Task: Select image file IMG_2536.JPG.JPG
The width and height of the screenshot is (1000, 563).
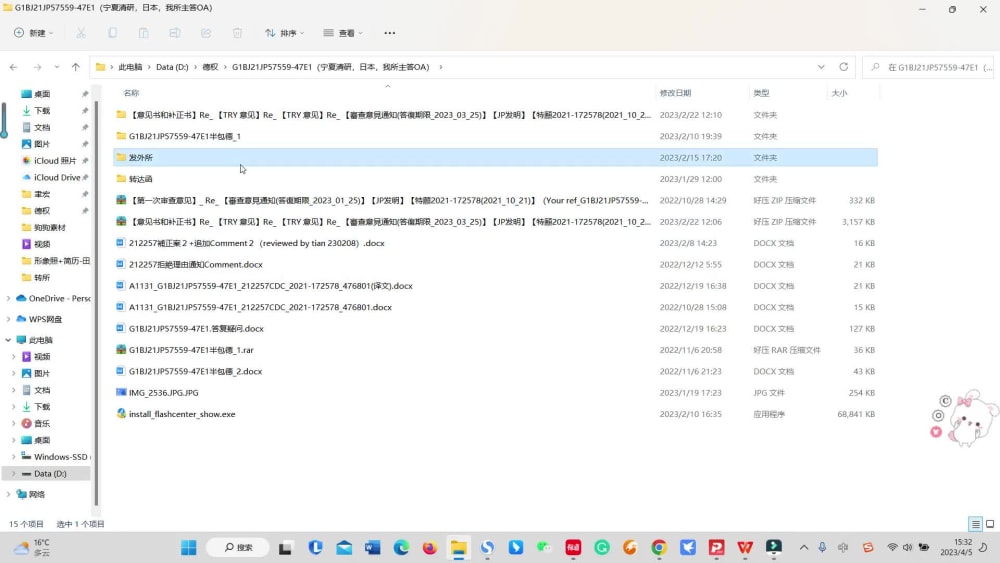Action: pos(495,393)
